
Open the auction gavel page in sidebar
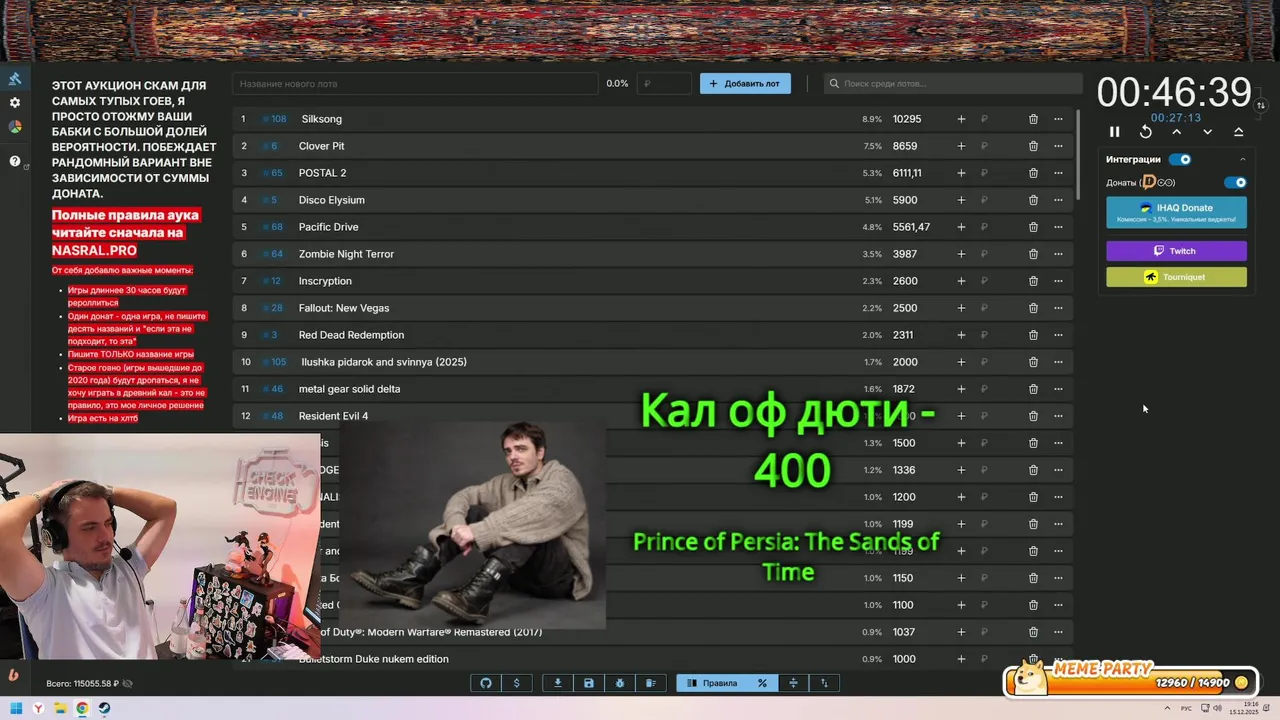[15, 79]
